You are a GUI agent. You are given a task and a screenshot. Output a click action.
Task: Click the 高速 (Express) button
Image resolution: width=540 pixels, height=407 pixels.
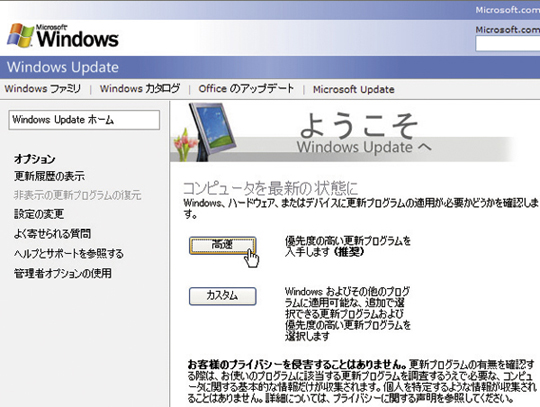coord(222,245)
